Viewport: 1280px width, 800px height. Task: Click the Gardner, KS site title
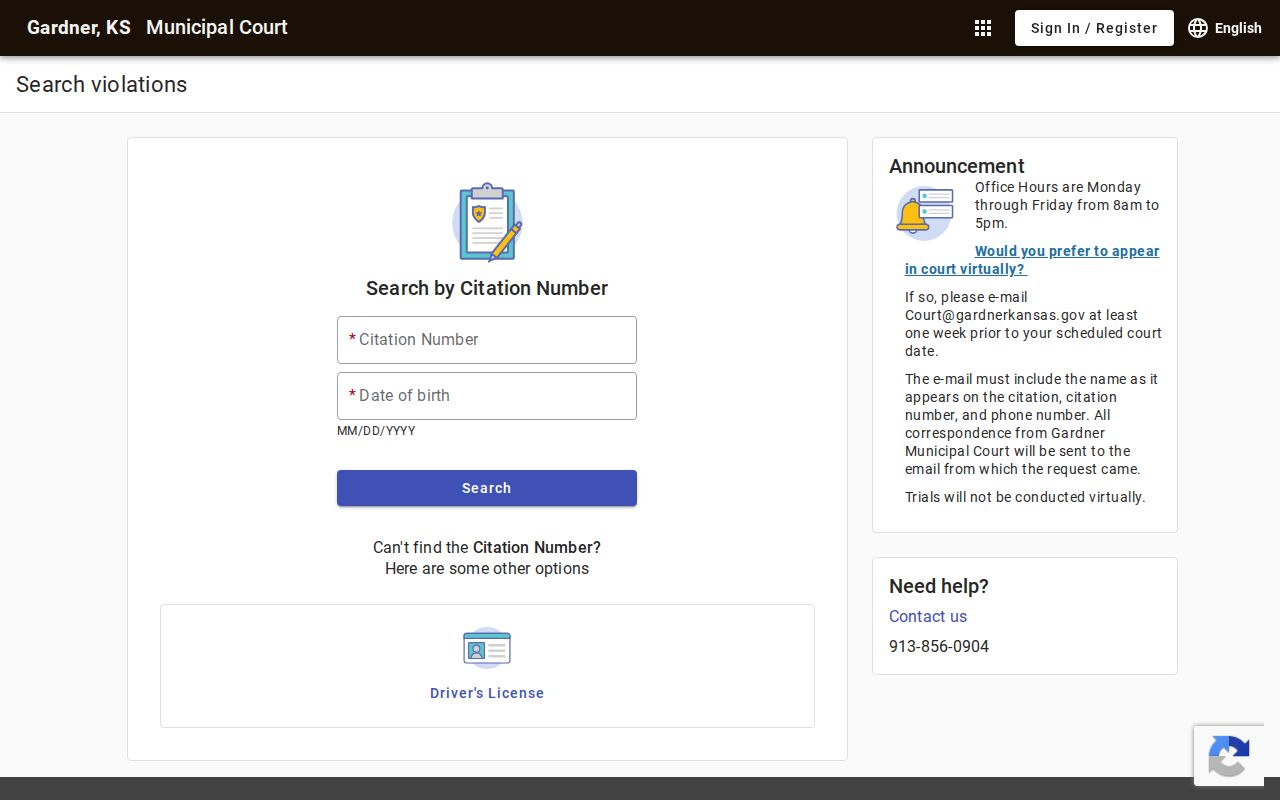[79, 28]
